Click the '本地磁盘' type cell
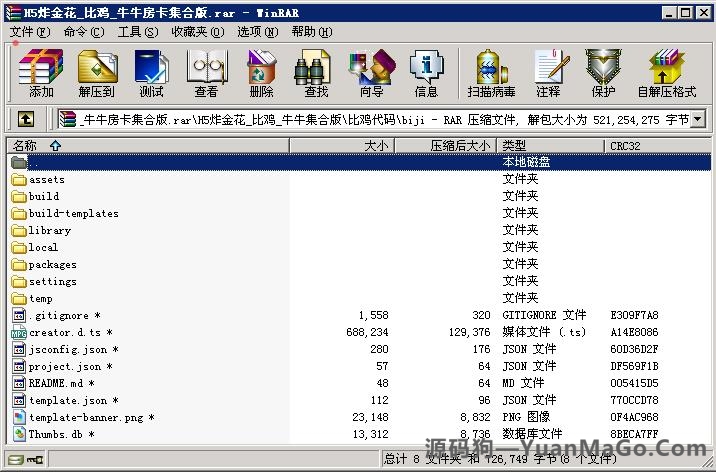The width and height of the screenshot is (716, 472). tap(526, 162)
